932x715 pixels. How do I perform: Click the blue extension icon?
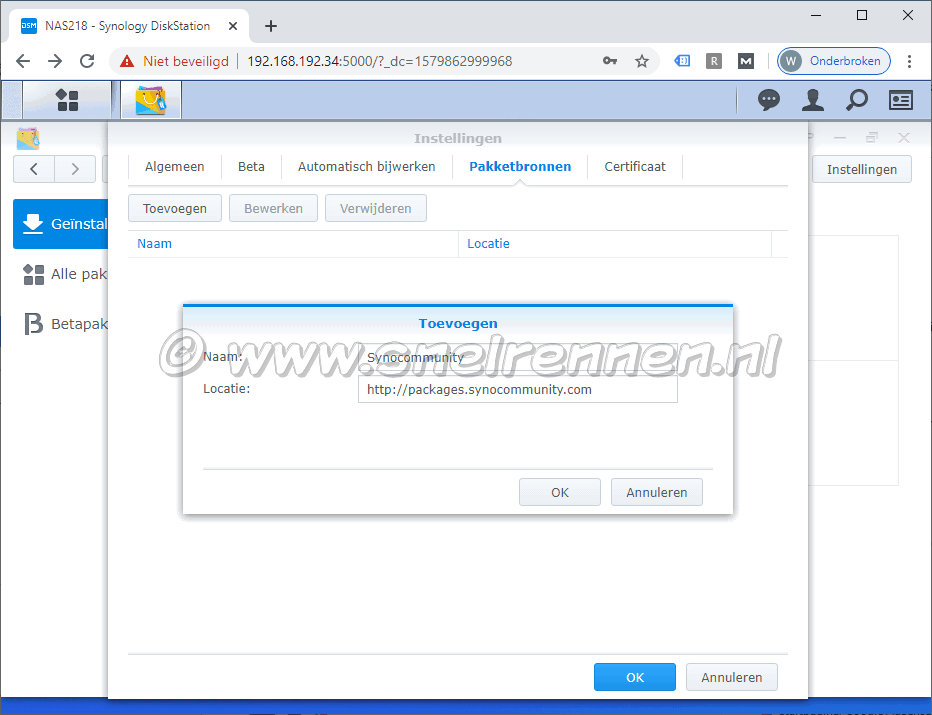(x=682, y=61)
